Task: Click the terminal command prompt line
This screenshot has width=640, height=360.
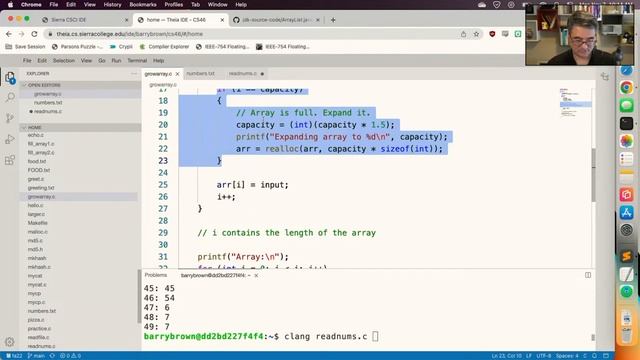Action: click(261, 337)
